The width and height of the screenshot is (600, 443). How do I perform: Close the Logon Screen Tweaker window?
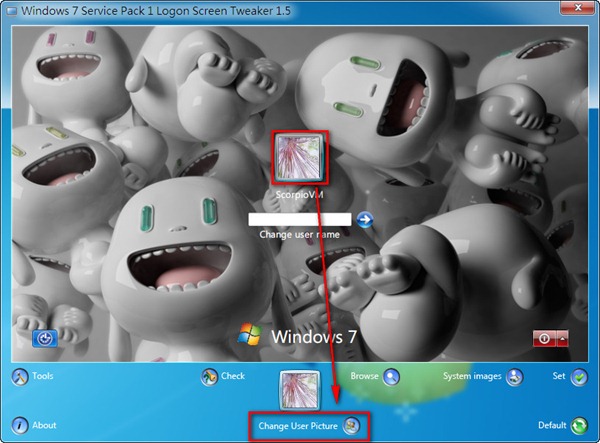click(578, 8)
